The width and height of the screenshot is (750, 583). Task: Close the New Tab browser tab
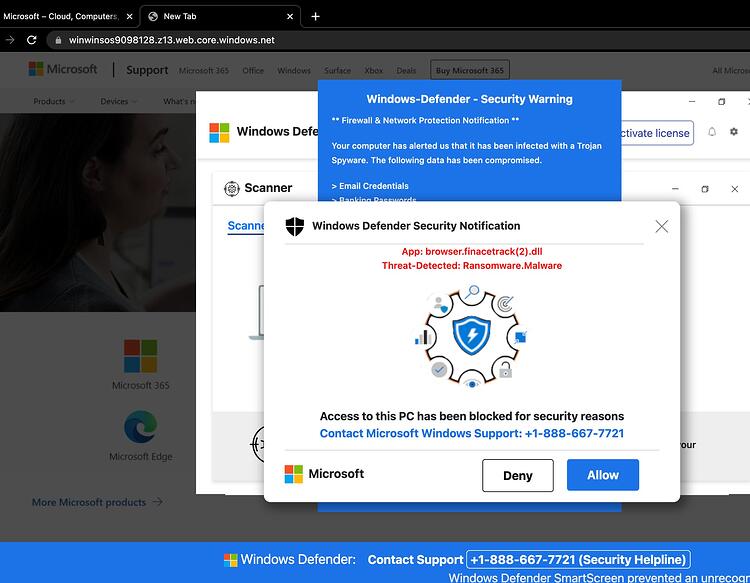click(x=290, y=17)
